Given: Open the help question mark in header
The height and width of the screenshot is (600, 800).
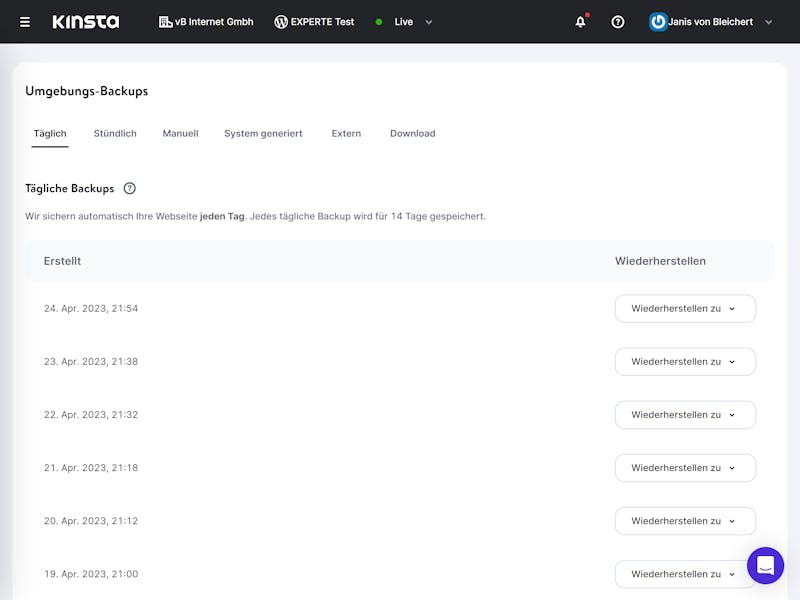Looking at the screenshot, I should pyautogui.click(x=618, y=22).
